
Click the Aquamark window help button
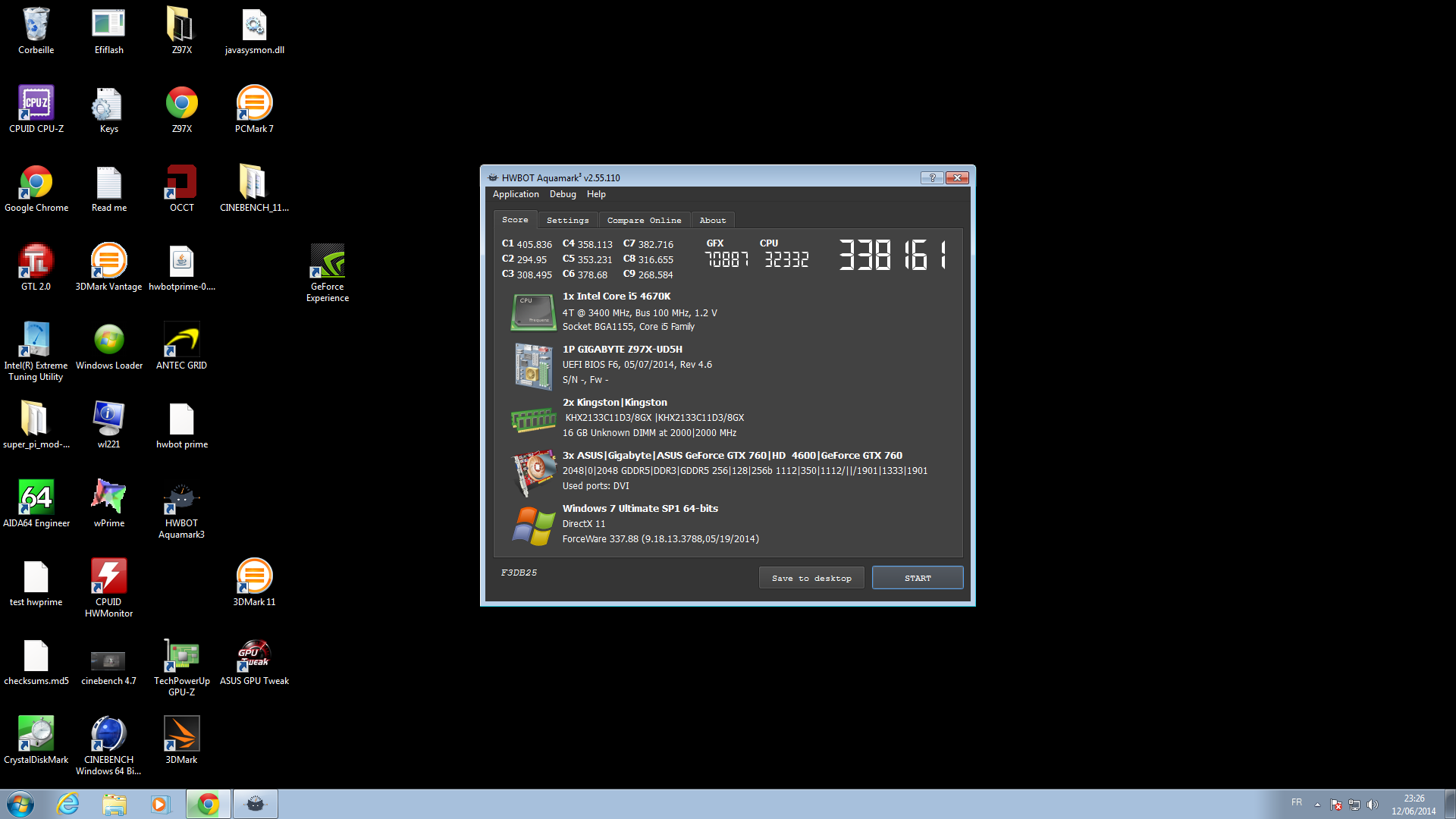(x=932, y=177)
